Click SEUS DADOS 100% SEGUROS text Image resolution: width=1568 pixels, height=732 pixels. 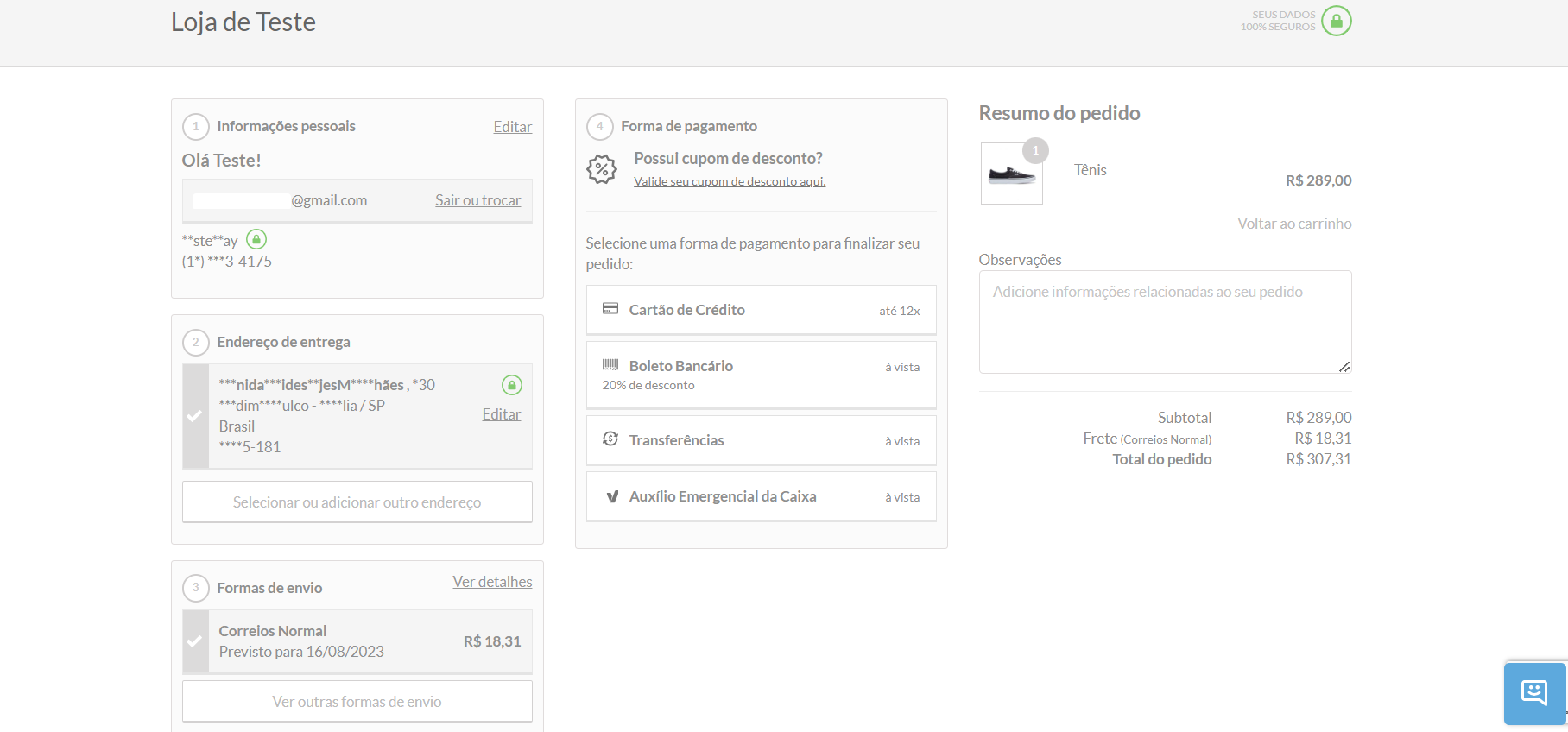click(1278, 21)
